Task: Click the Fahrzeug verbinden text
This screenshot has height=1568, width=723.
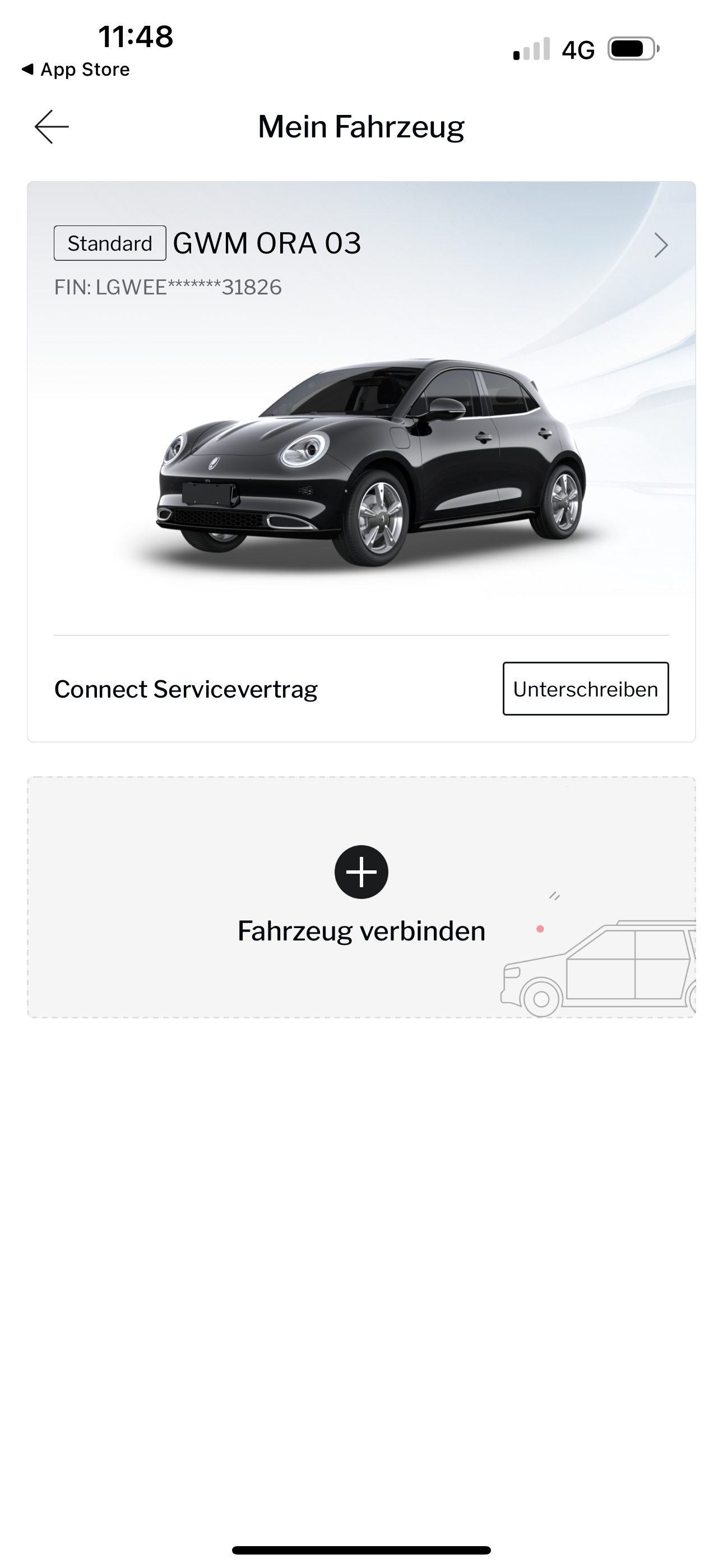Action: (361, 931)
